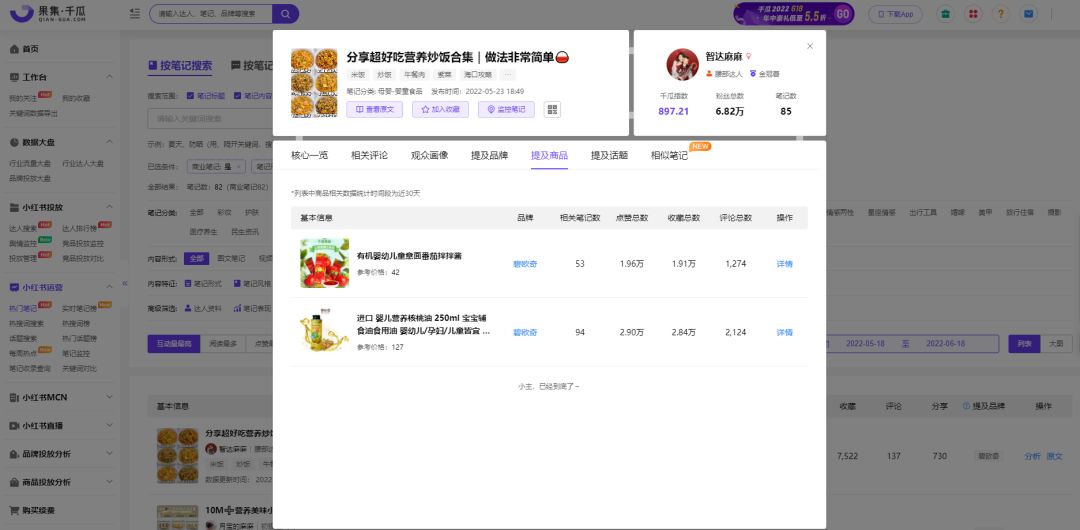Image resolution: width=1080 pixels, height=530 pixels.
Task: Open the green gift icon in top bar
Action: [x=946, y=14]
